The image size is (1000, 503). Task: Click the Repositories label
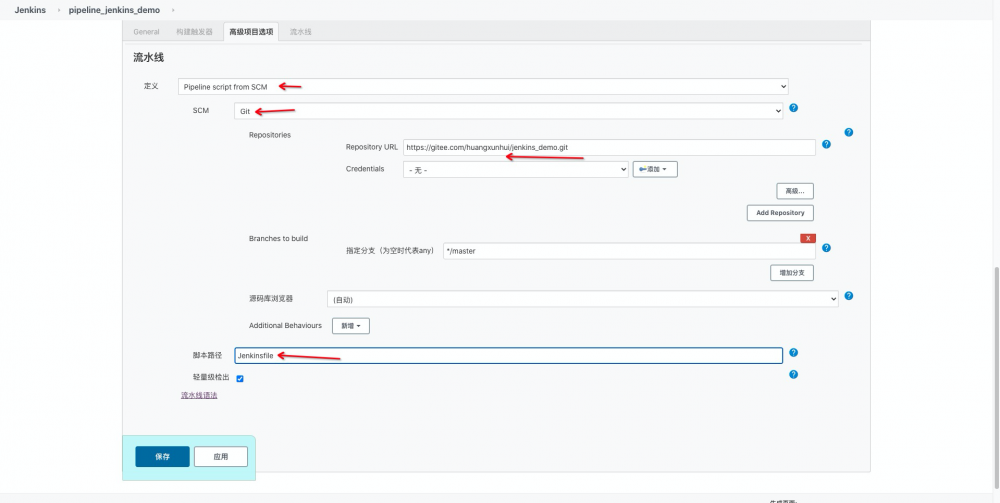[x=270, y=135]
